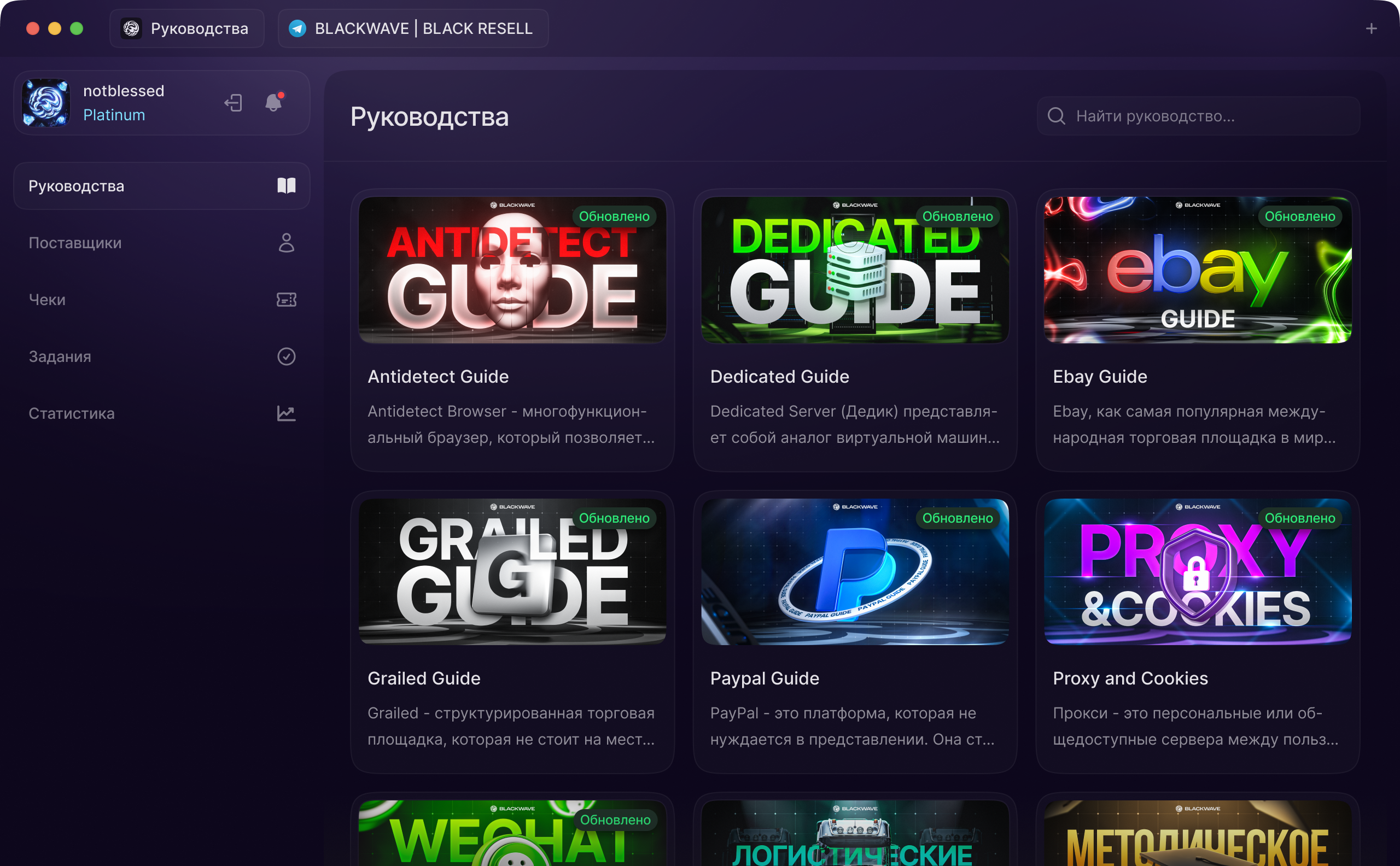The width and height of the screenshot is (1400, 866).
Task: Open the Поставщики menu section
Action: (x=75, y=243)
